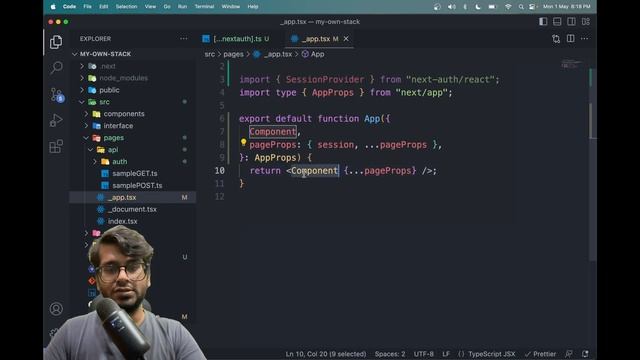Open the Extensions view
Viewport: 640px width, 360px height.
point(56,146)
